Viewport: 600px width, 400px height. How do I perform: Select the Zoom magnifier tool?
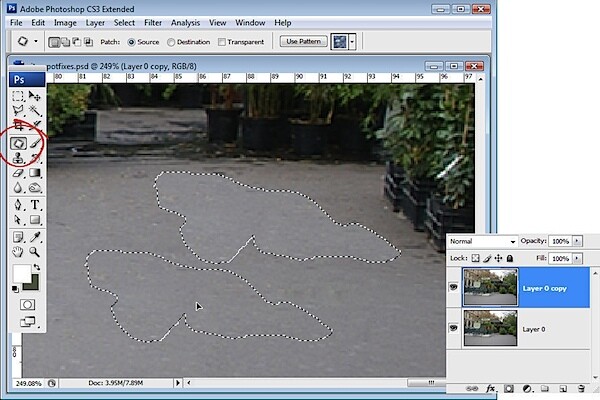coord(35,251)
